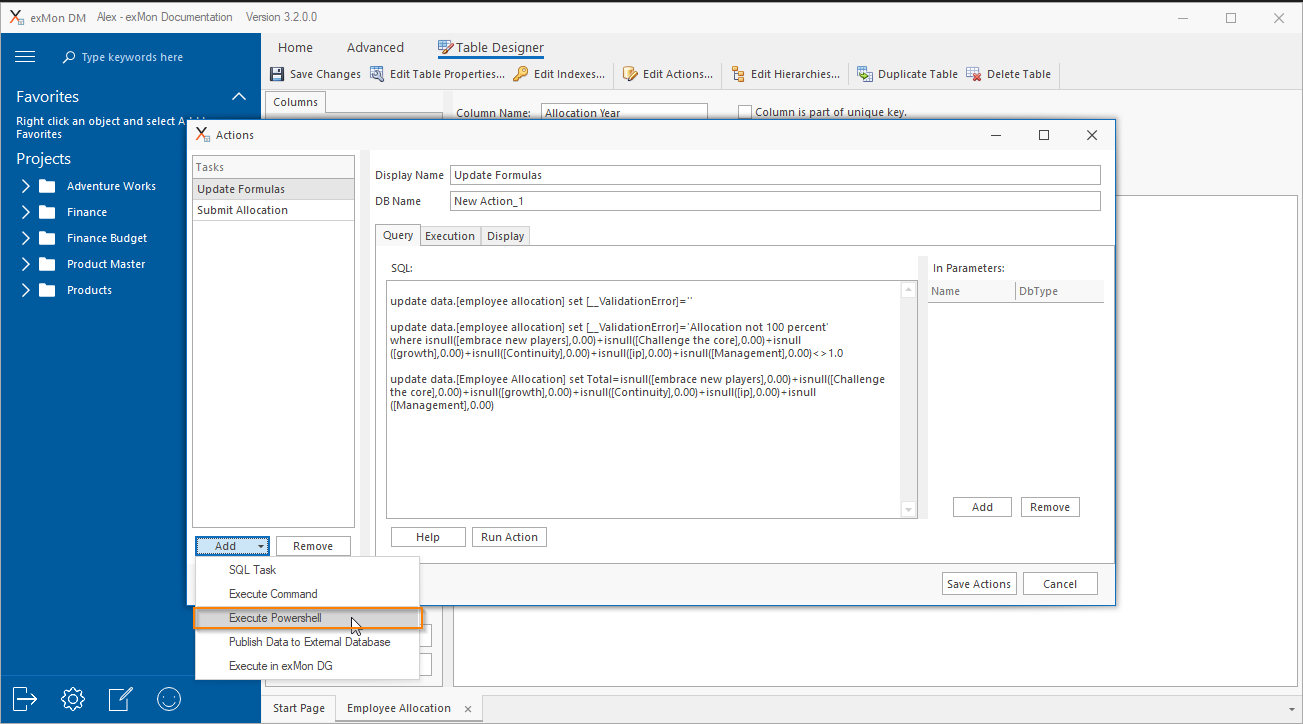Click the Name column header in parameters
This screenshot has height=724, width=1303.
point(971,291)
